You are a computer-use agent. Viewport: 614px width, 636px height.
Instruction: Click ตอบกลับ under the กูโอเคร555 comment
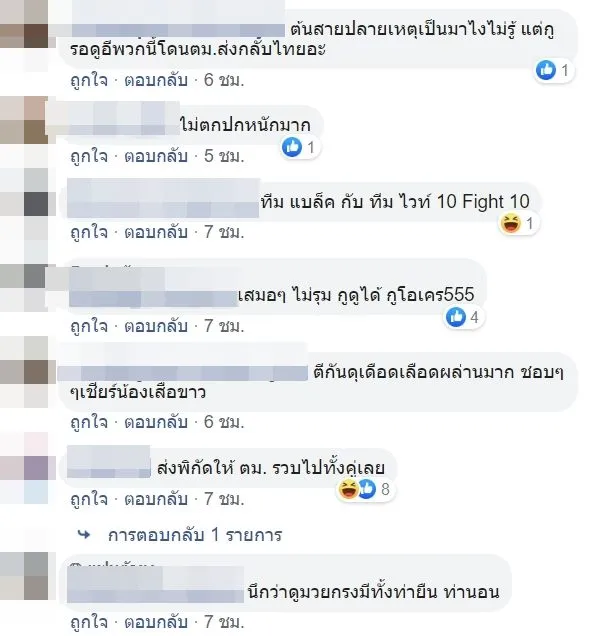[156, 326]
